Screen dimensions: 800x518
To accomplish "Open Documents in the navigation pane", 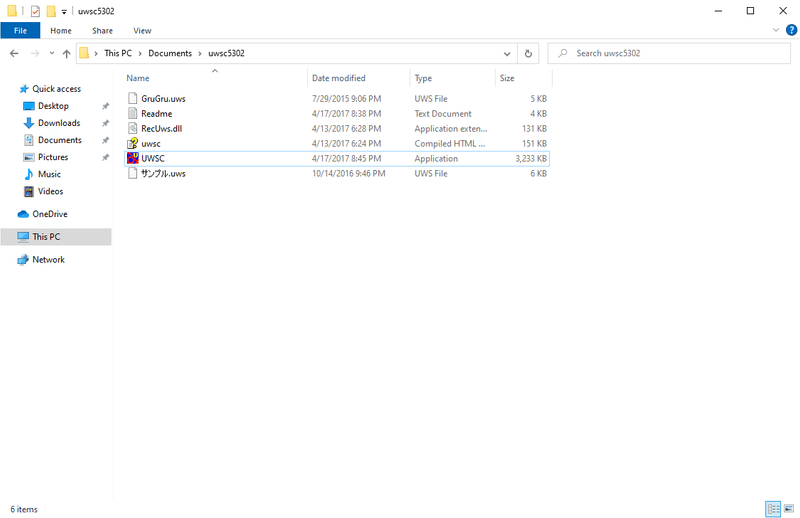I will 59,140.
